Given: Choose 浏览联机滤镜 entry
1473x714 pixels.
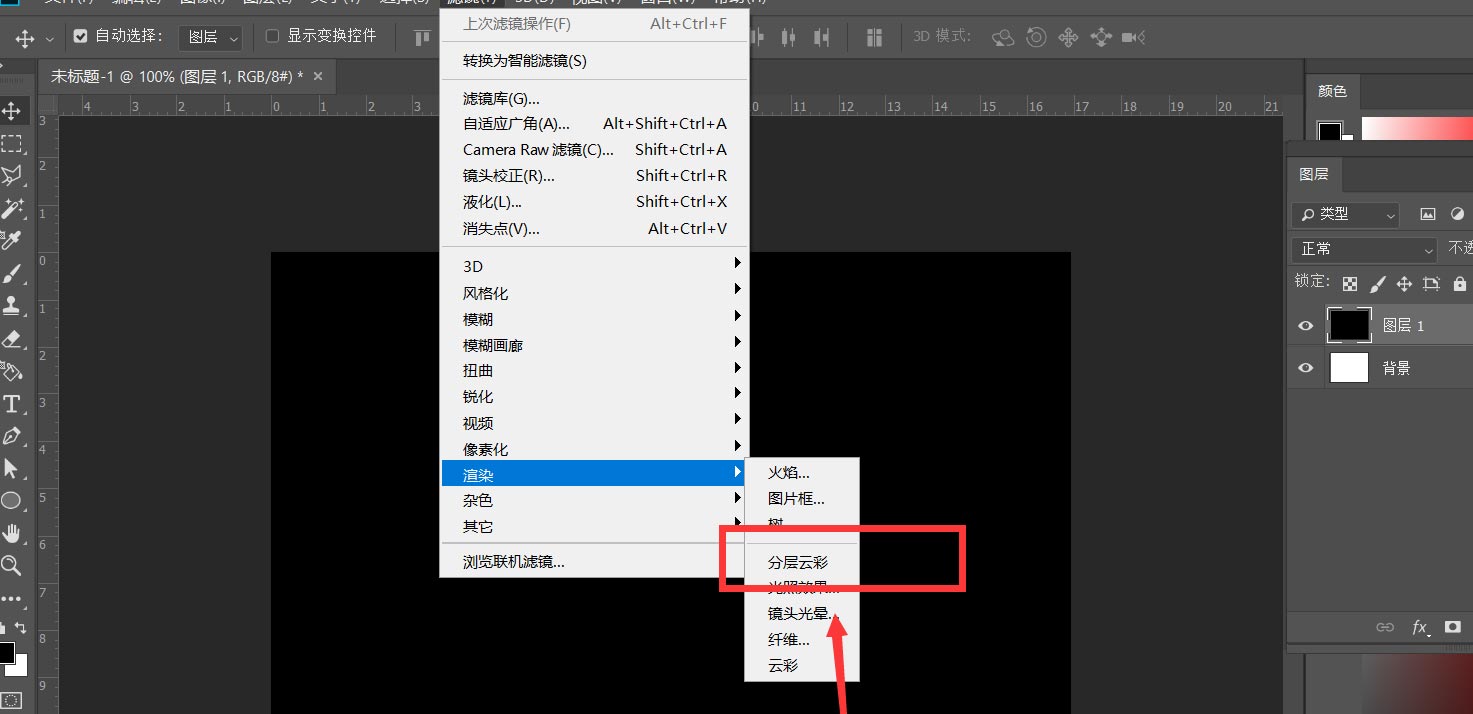Looking at the screenshot, I should (x=594, y=562).
